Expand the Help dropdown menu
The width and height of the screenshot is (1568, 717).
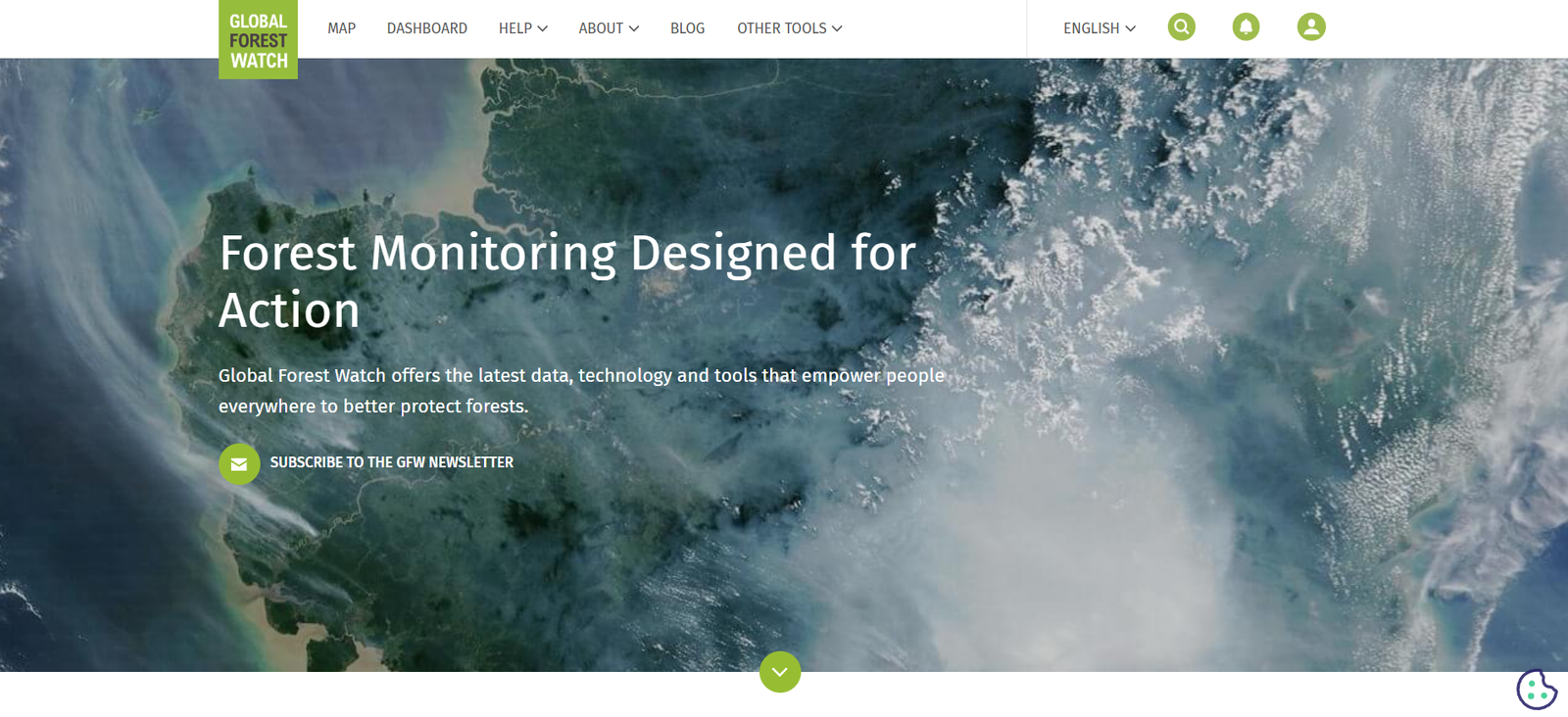522,28
